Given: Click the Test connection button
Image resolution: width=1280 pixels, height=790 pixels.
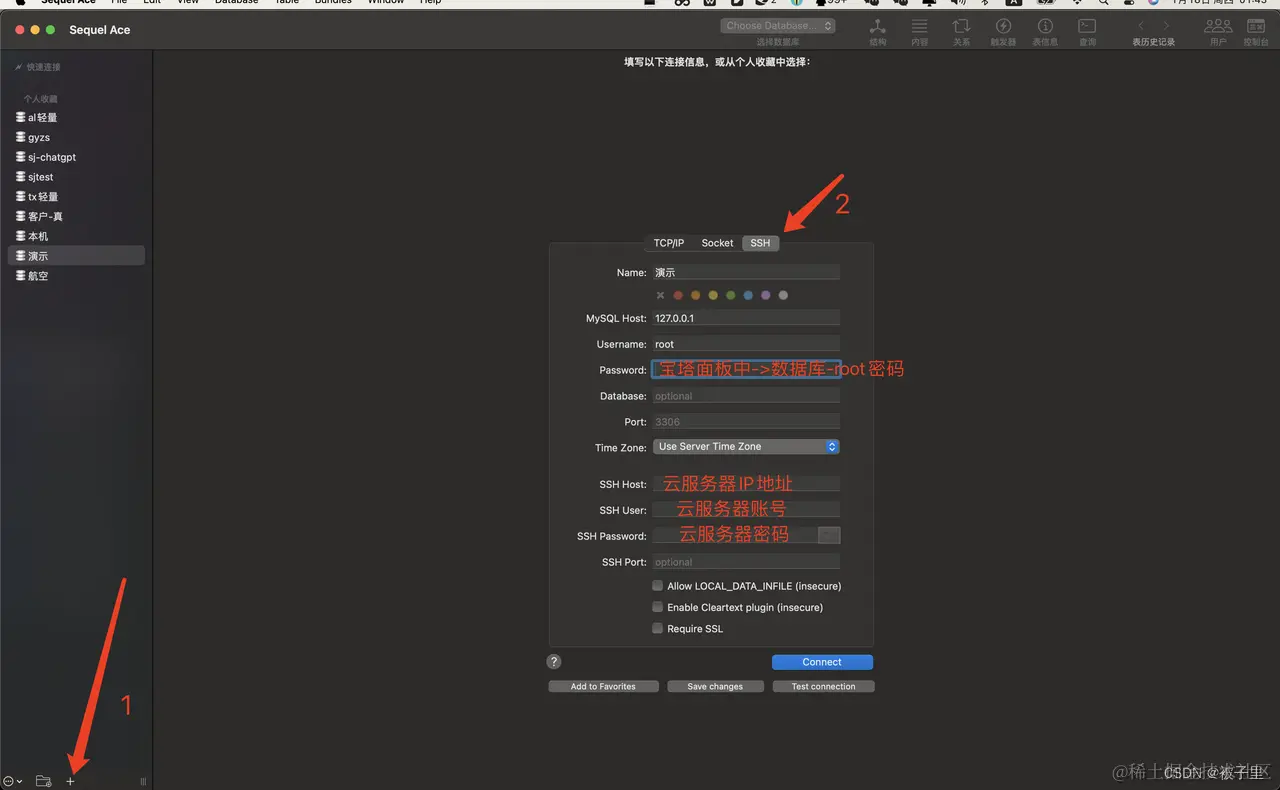Looking at the screenshot, I should [x=823, y=686].
